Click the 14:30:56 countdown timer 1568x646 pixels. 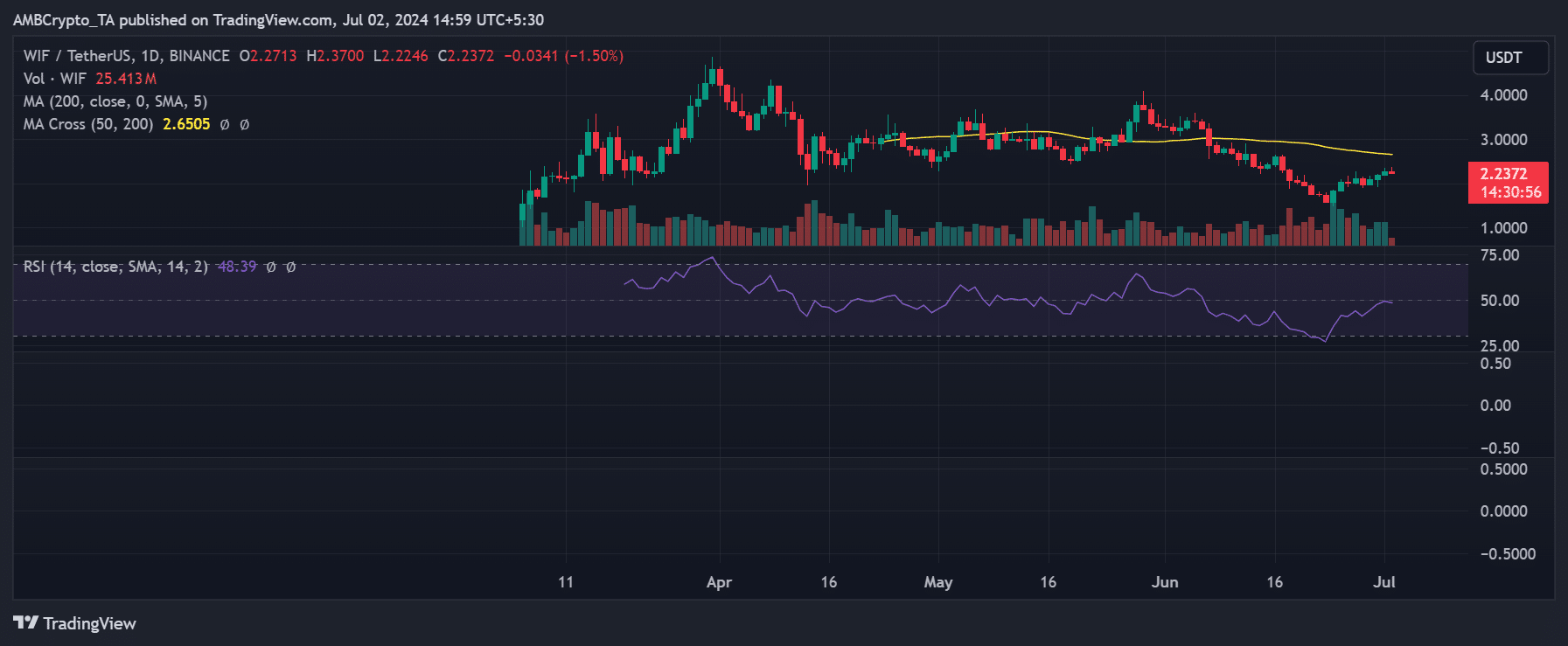(1510, 192)
